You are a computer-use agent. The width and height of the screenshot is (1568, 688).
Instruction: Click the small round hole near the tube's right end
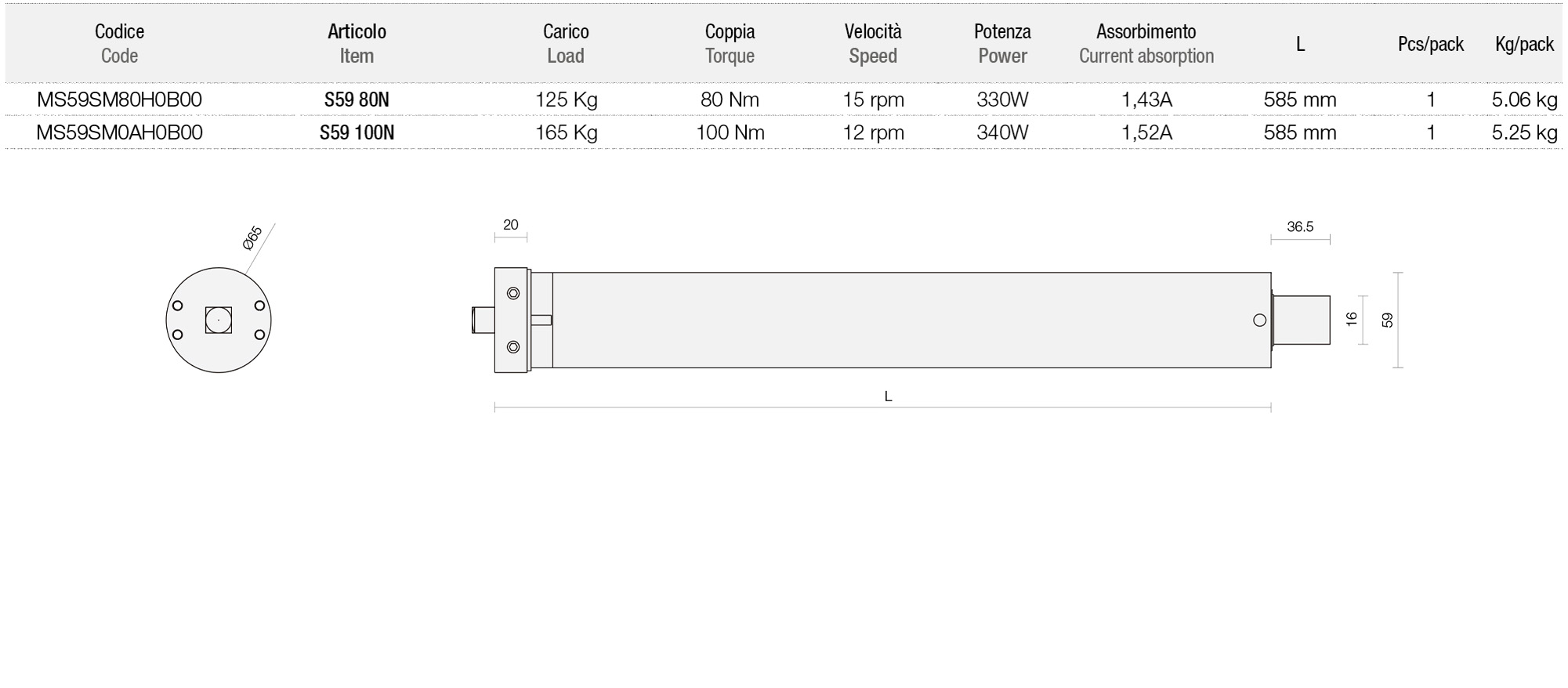click(x=1259, y=320)
